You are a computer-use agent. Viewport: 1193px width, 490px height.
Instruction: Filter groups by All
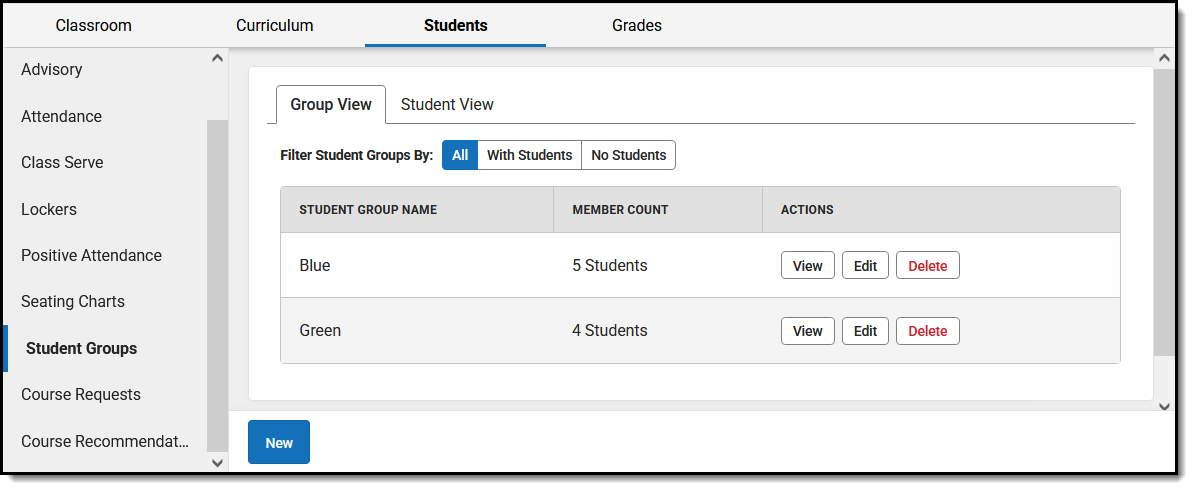pos(460,155)
